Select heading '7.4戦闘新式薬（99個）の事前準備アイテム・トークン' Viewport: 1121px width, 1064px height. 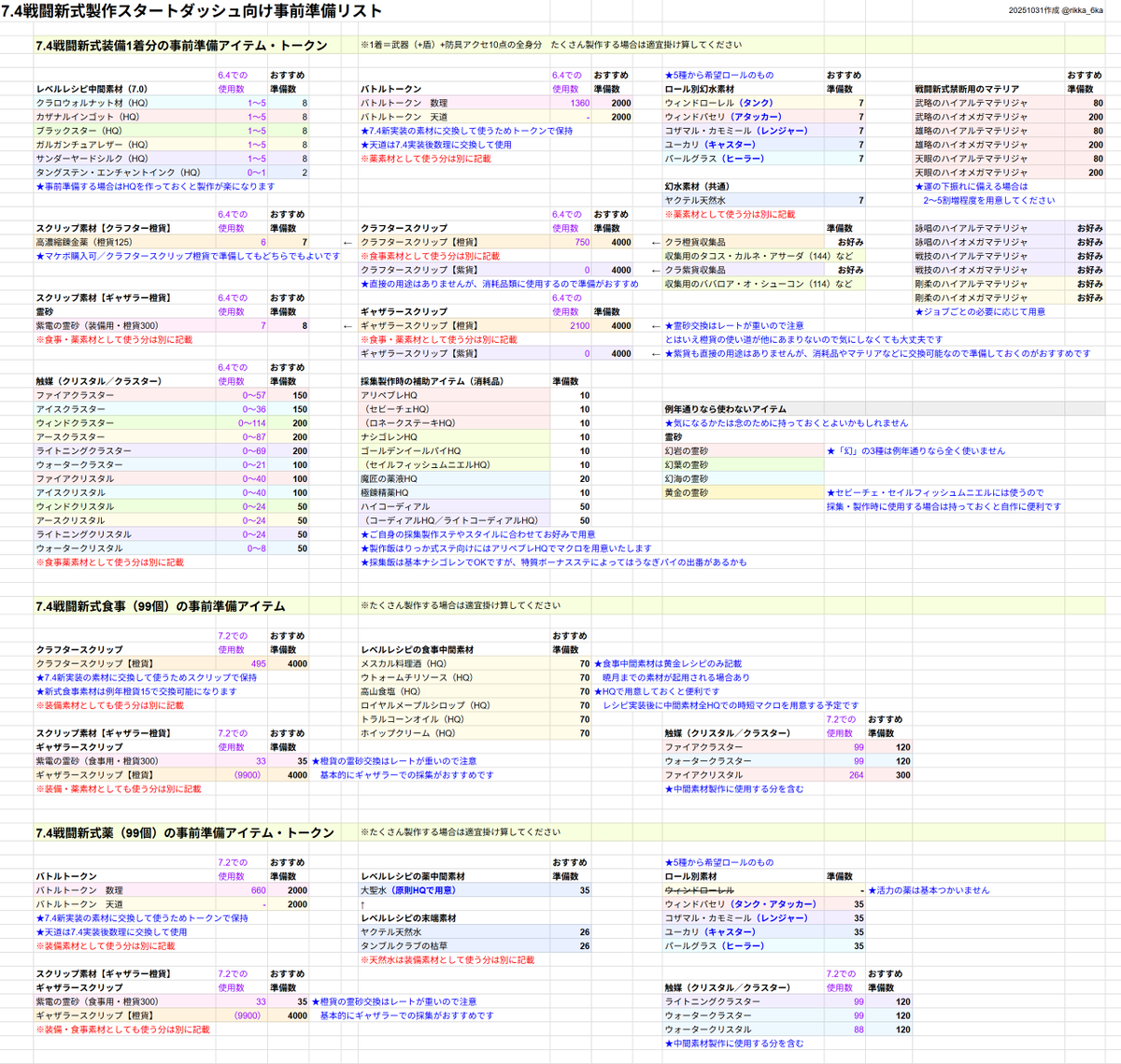click(x=185, y=833)
